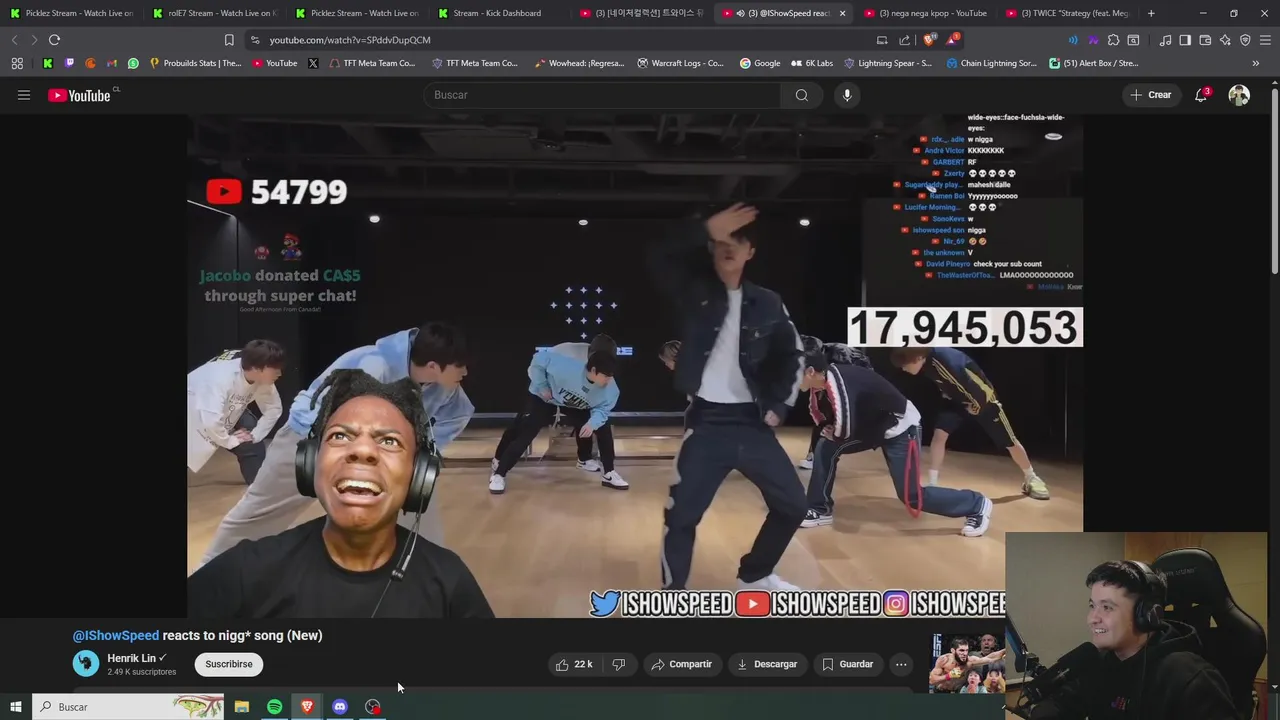Start voice search with the microphone

point(847,95)
